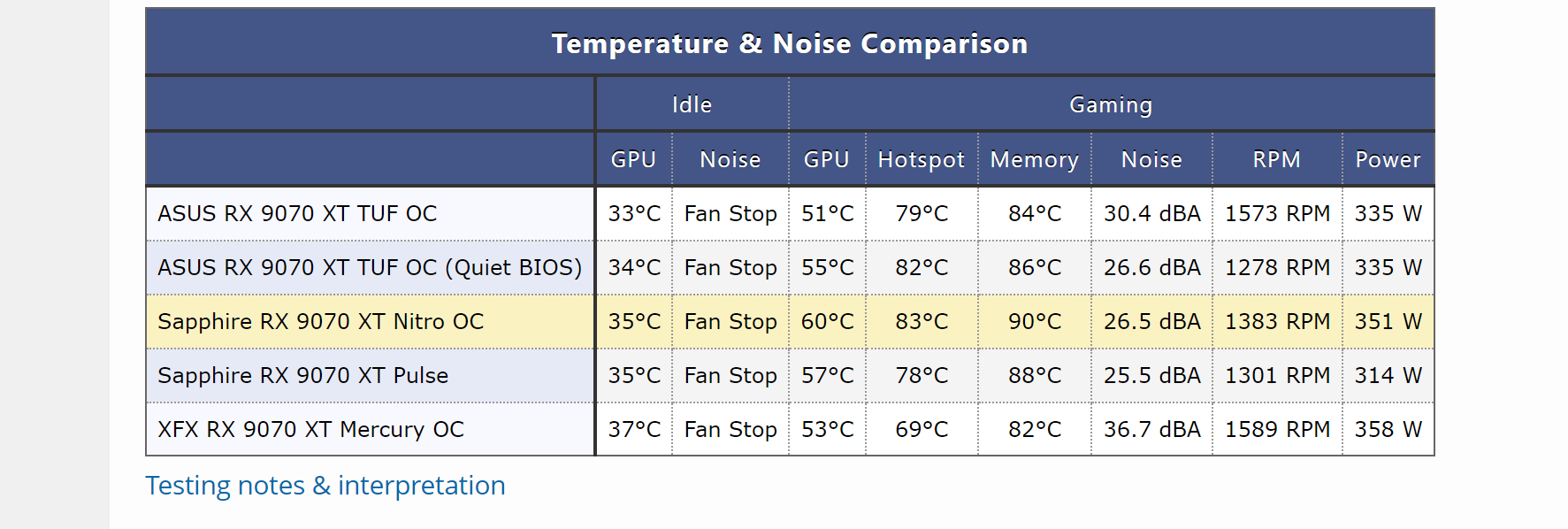Click the RPM column header
The image size is (1568, 529).
pos(1277,159)
